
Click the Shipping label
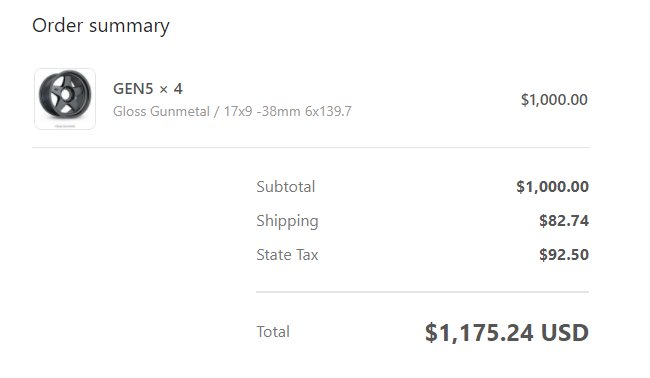(287, 221)
